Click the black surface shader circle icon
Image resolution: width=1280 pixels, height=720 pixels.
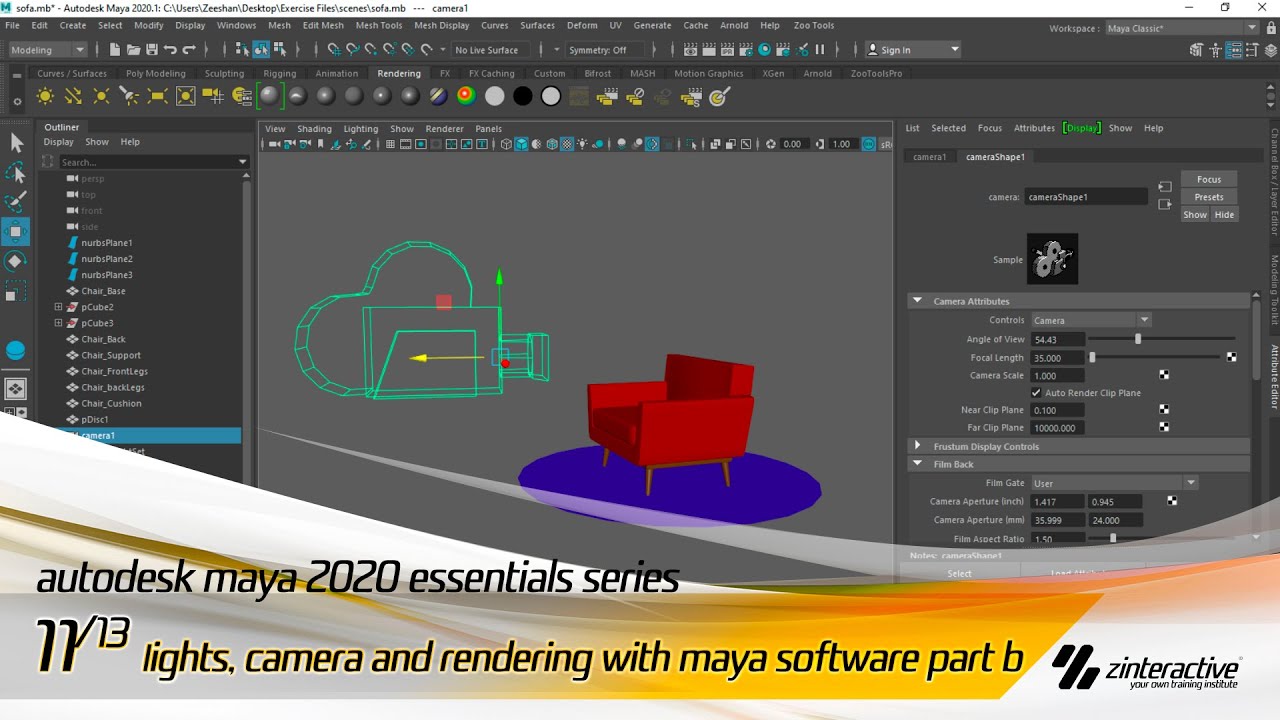(x=522, y=96)
